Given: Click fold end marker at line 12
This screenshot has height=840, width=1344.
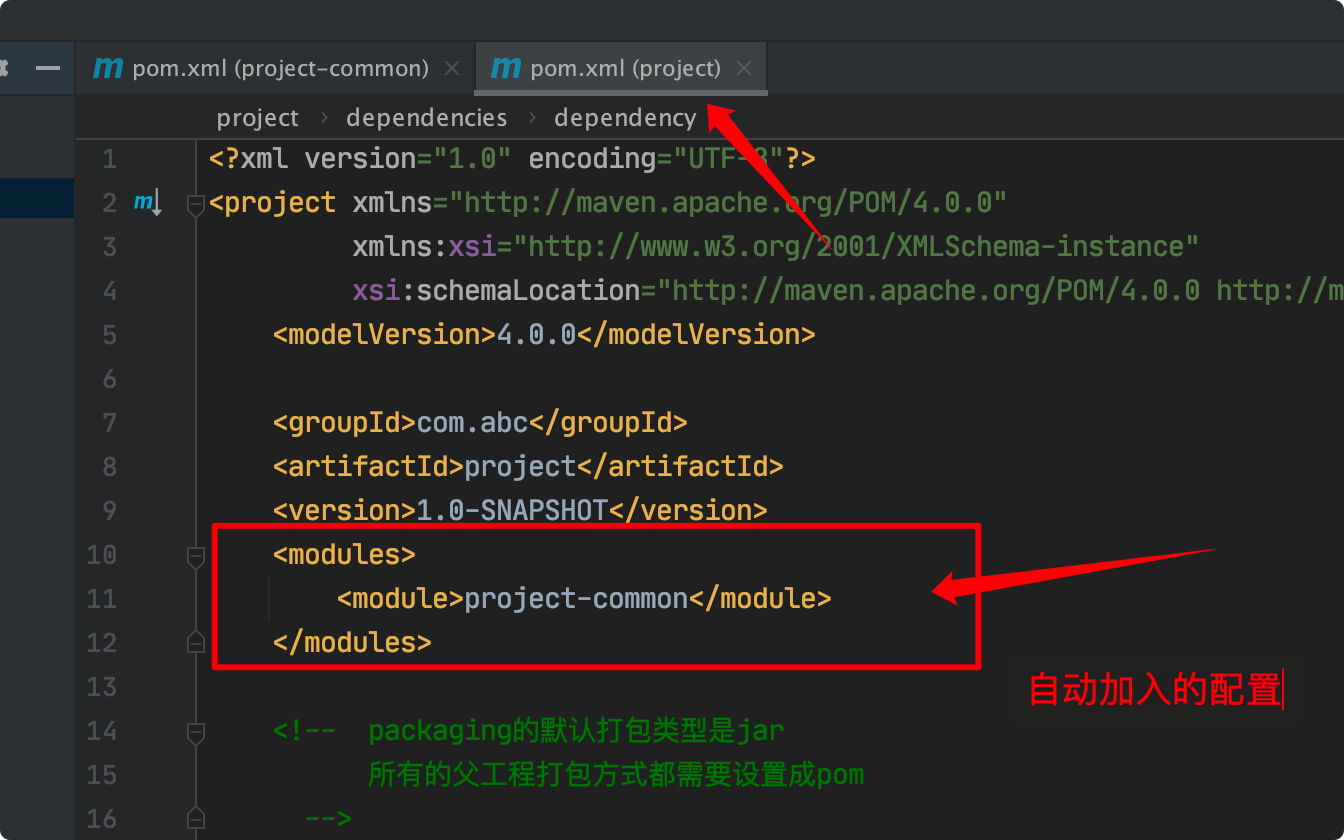Looking at the screenshot, I should [x=196, y=642].
